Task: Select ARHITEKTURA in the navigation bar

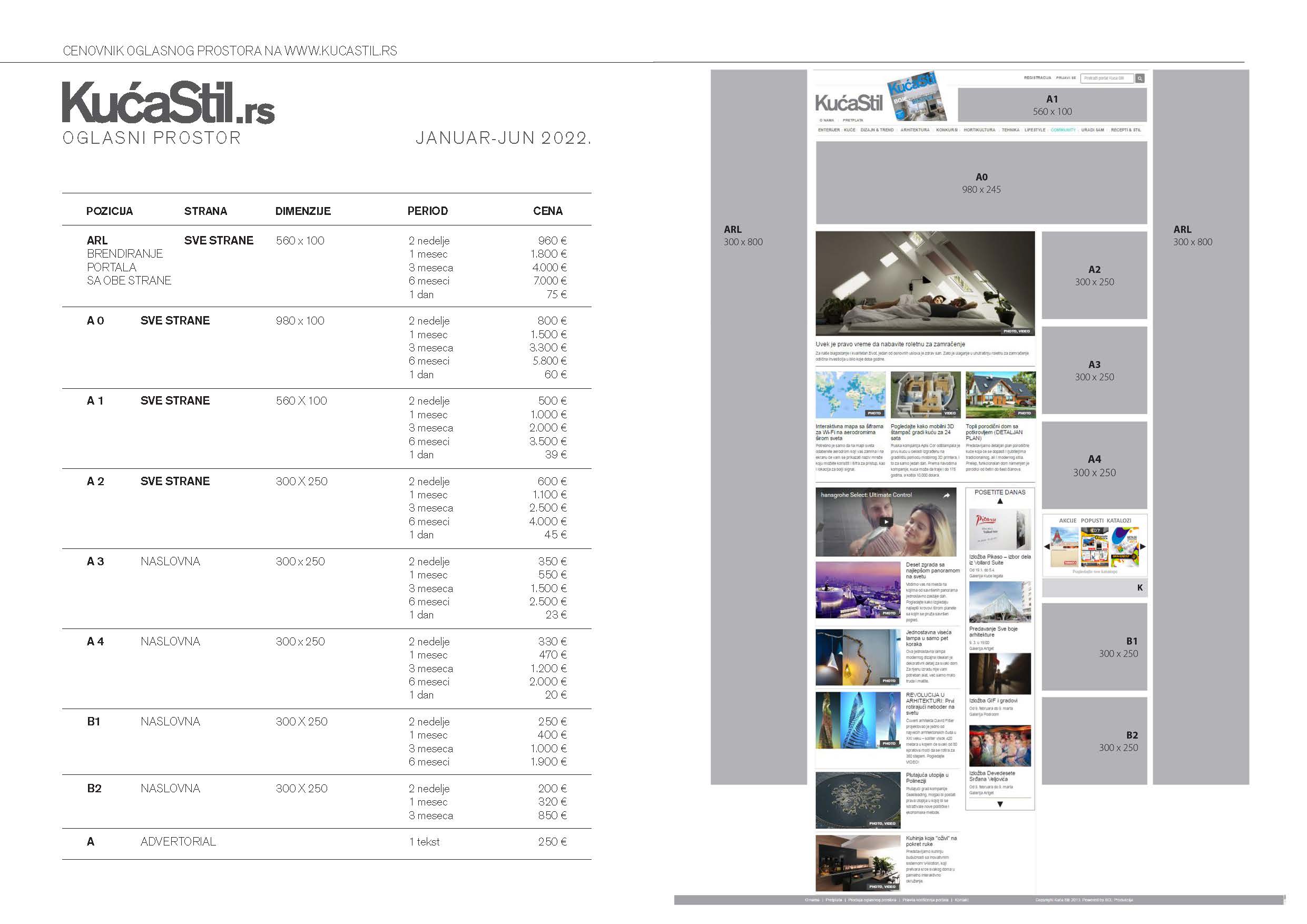Action: click(x=915, y=130)
